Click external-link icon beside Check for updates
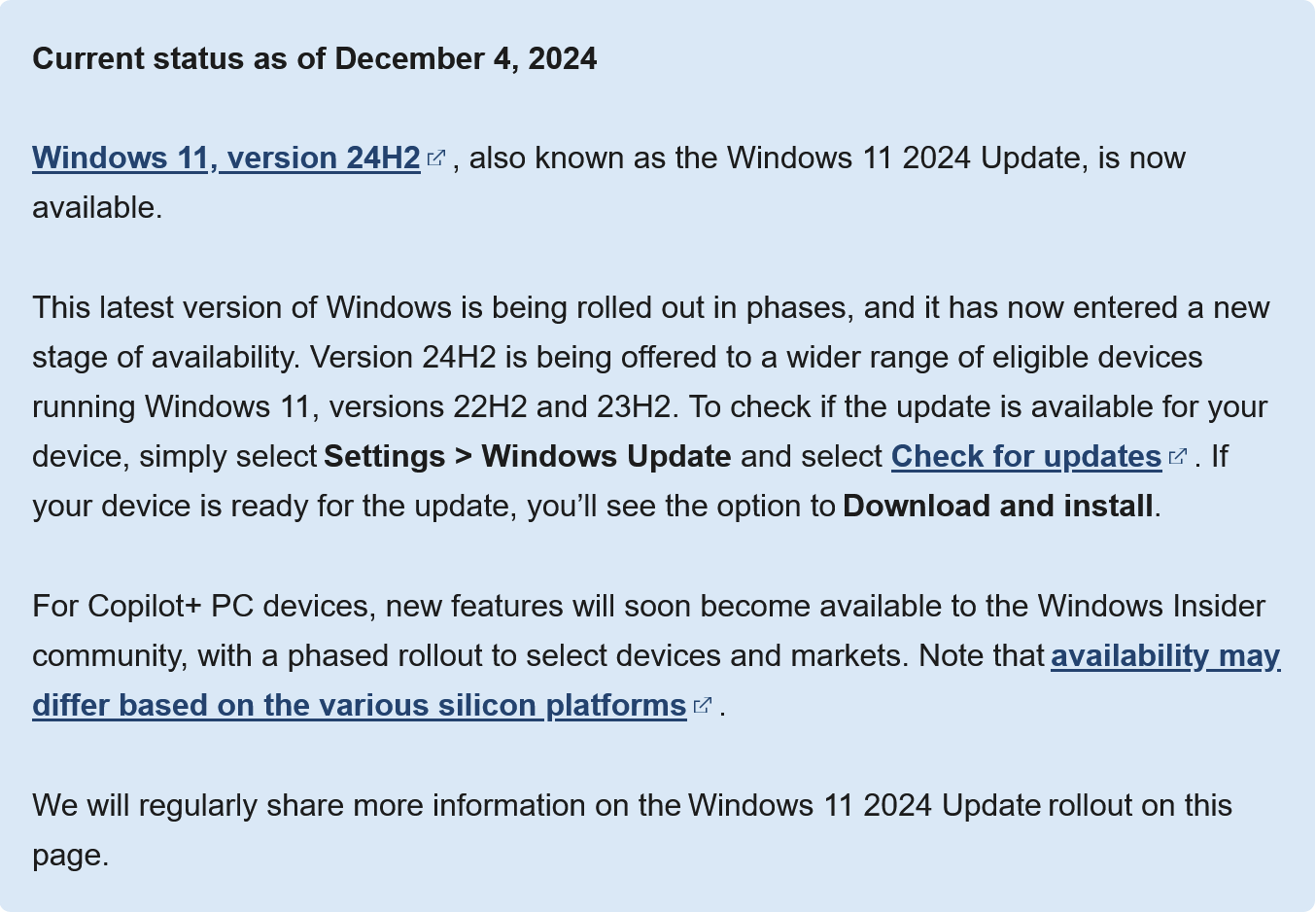Viewport: 1316px width, 912px height. 1178,456
